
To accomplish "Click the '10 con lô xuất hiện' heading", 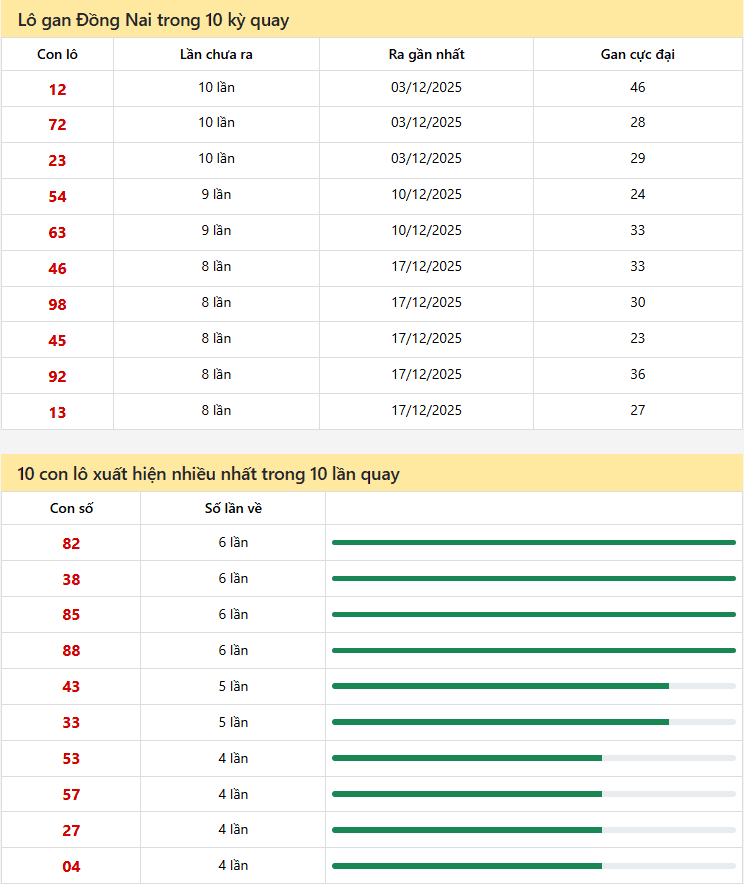I will [208, 474].
